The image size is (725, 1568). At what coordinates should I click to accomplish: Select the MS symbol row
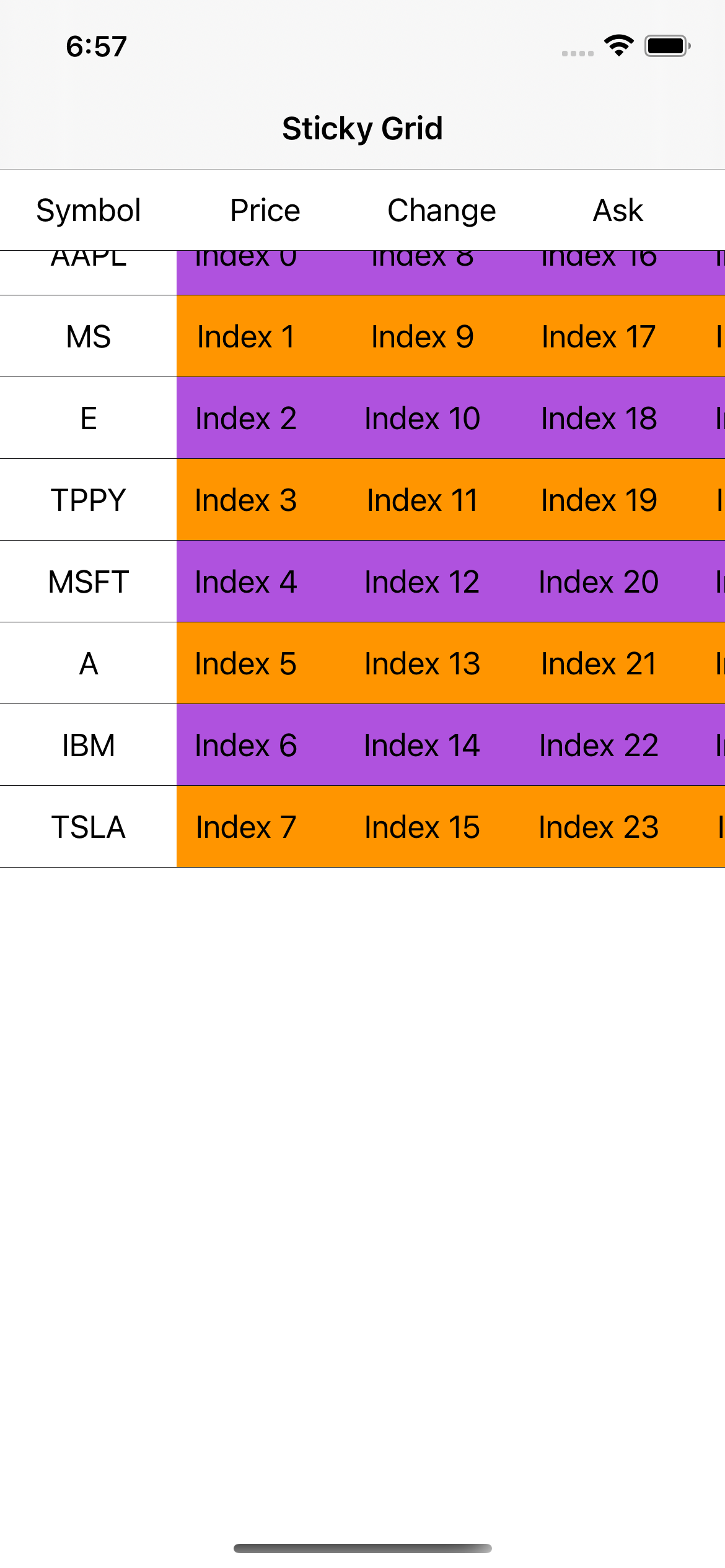click(89, 337)
